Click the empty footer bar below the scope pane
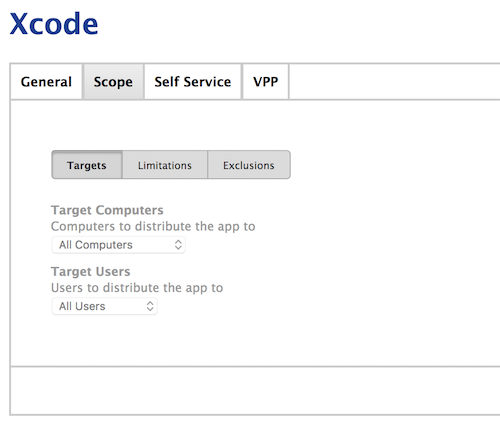 [x=255, y=391]
